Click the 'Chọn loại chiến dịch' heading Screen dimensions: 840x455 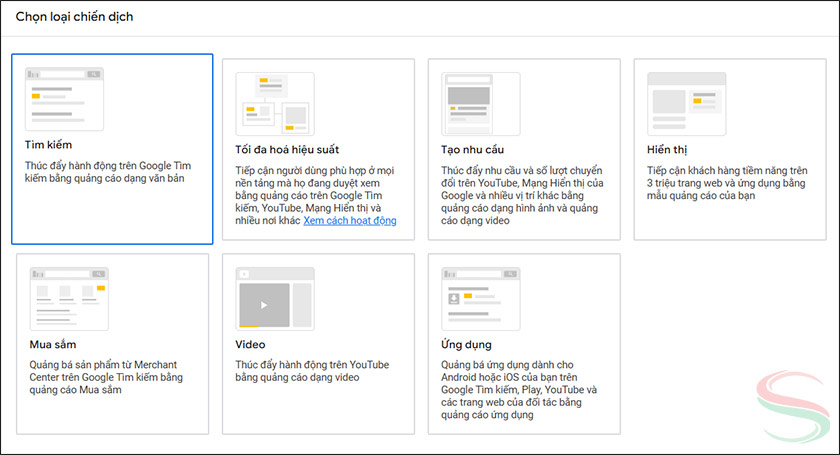(74, 17)
